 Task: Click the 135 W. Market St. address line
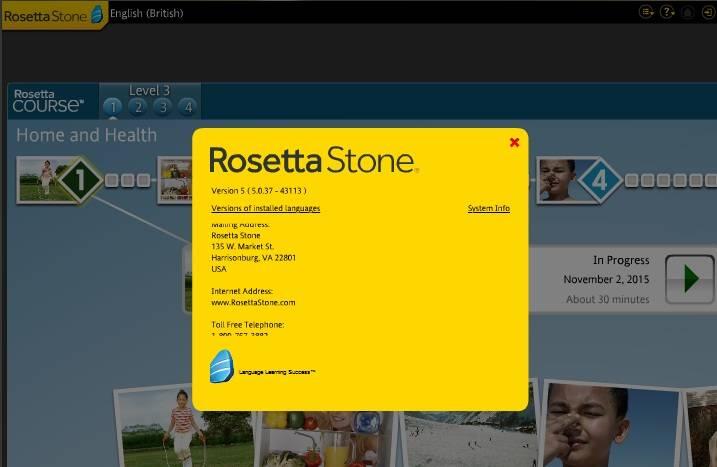(242, 247)
